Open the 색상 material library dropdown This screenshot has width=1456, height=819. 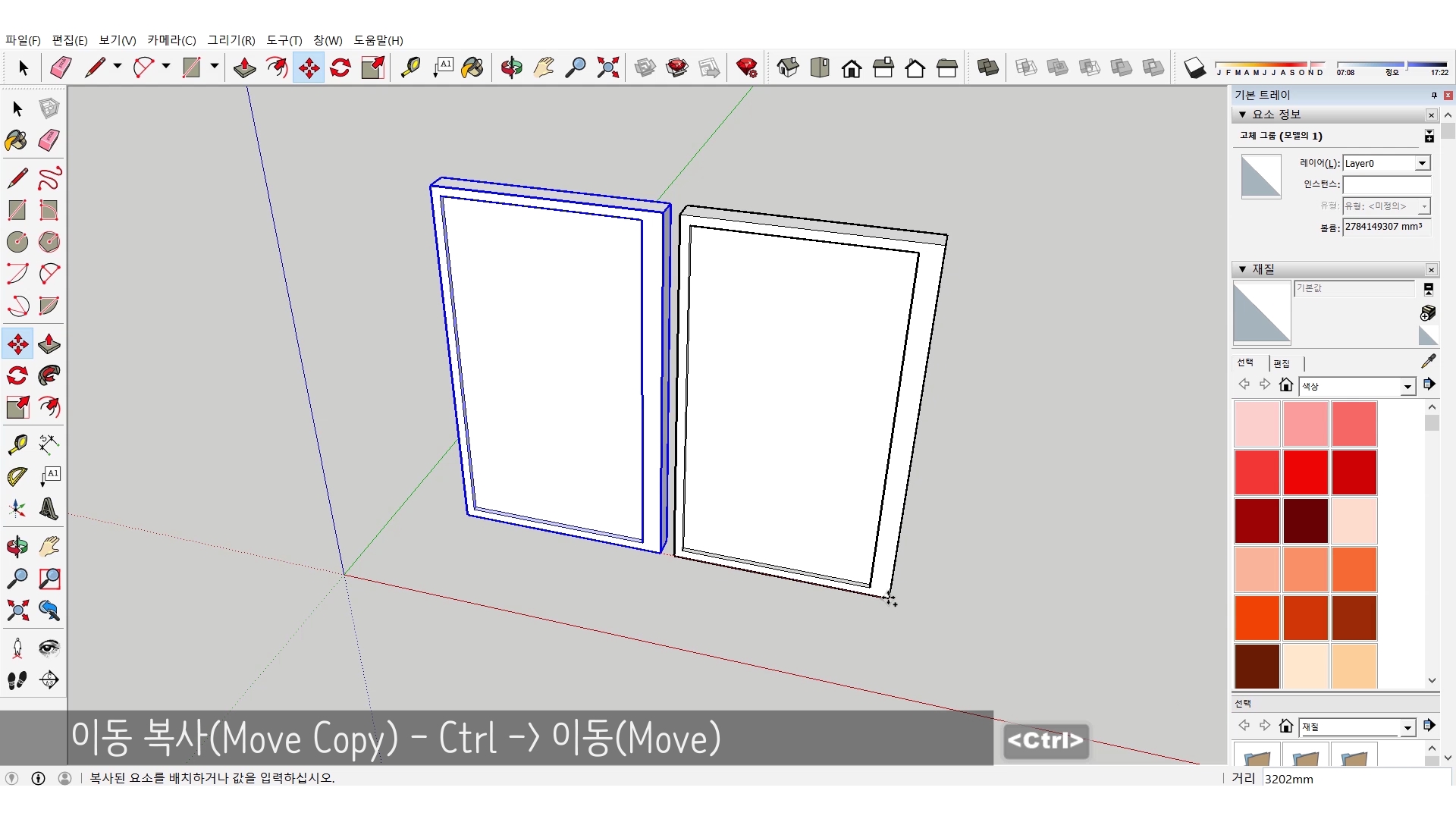[1407, 387]
